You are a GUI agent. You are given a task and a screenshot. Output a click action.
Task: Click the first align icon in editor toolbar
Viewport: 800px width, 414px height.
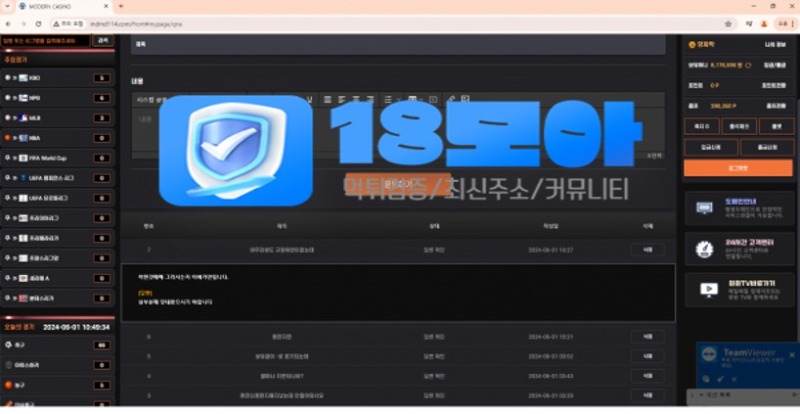328,100
